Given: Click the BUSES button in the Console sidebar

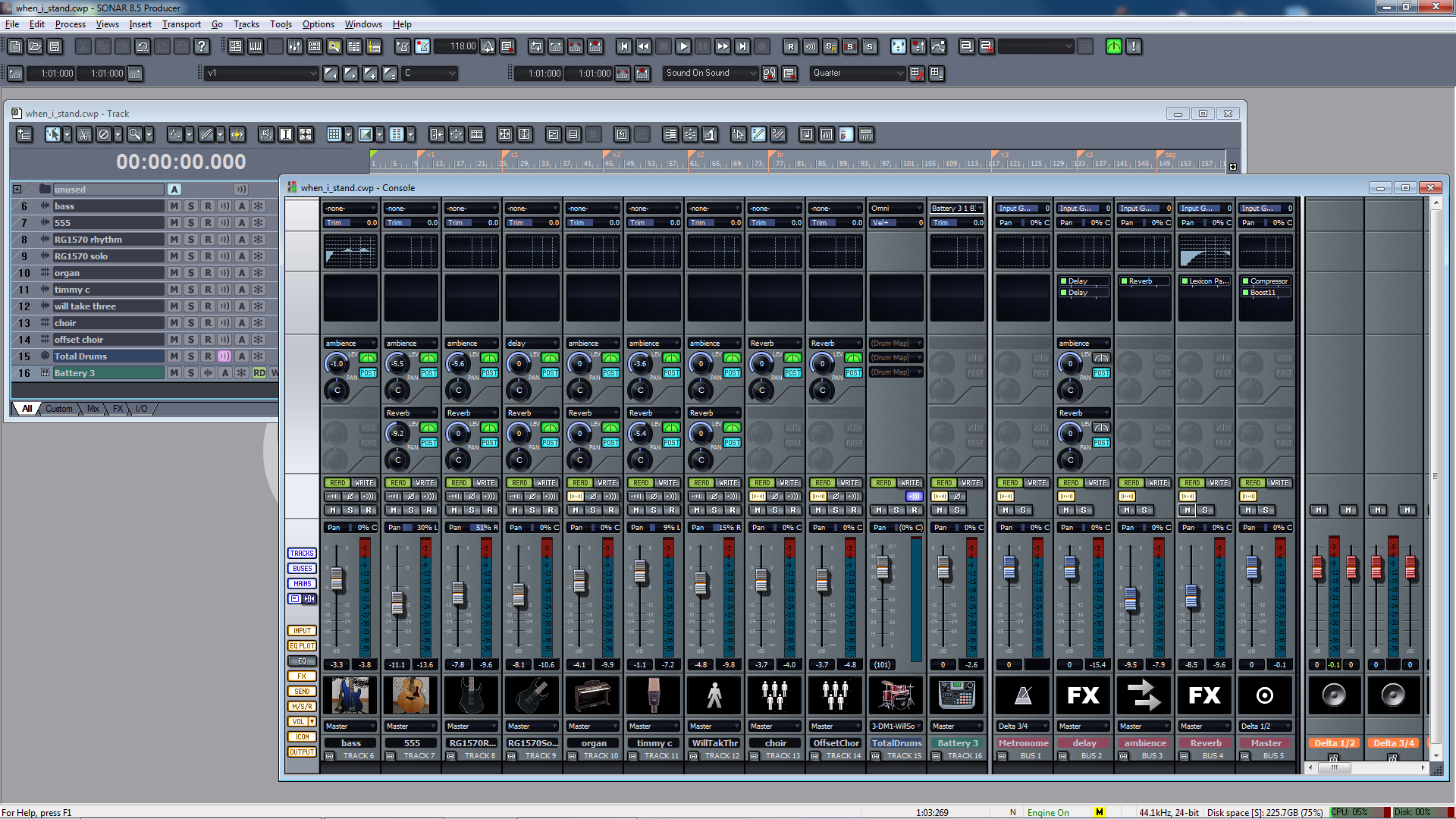Looking at the screenshot, I should point(302,569).
